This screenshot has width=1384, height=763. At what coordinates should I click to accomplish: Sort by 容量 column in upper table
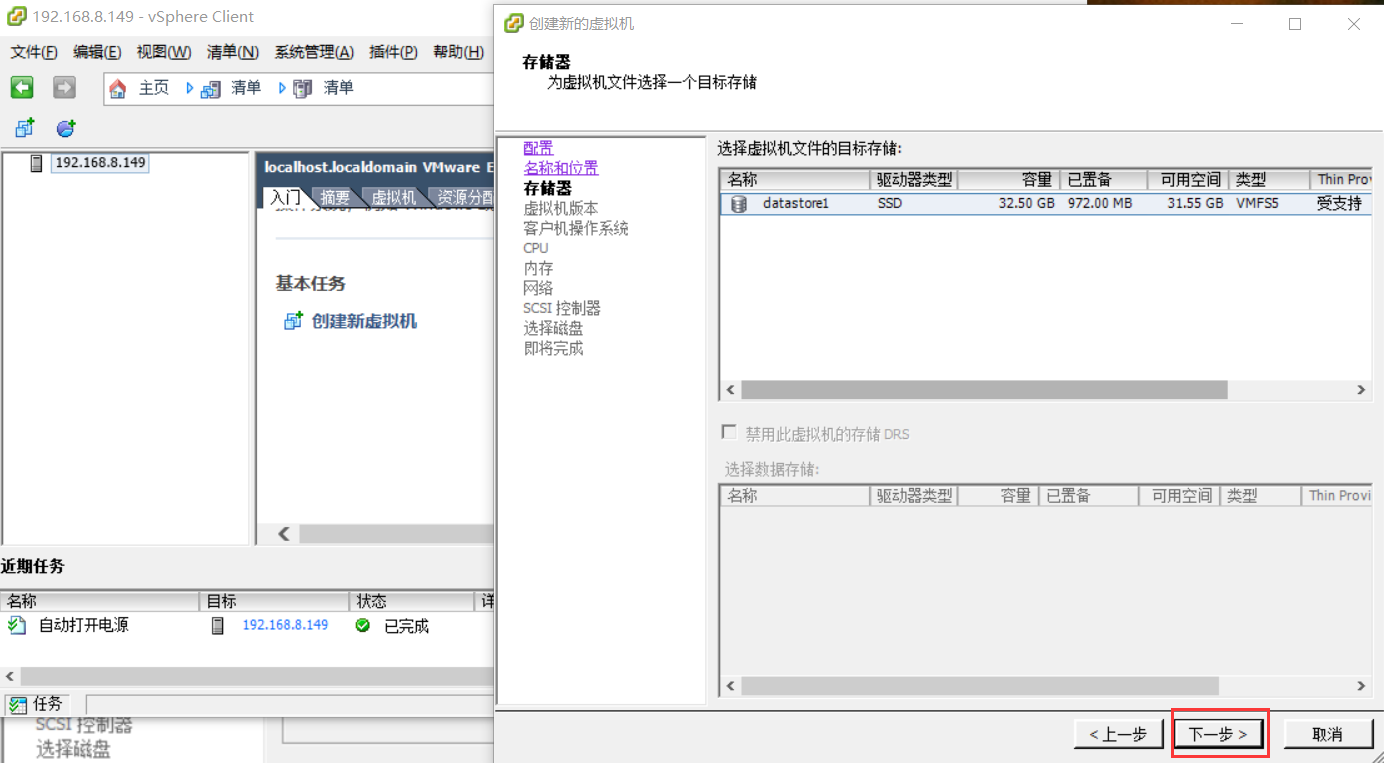[1008, 180]
